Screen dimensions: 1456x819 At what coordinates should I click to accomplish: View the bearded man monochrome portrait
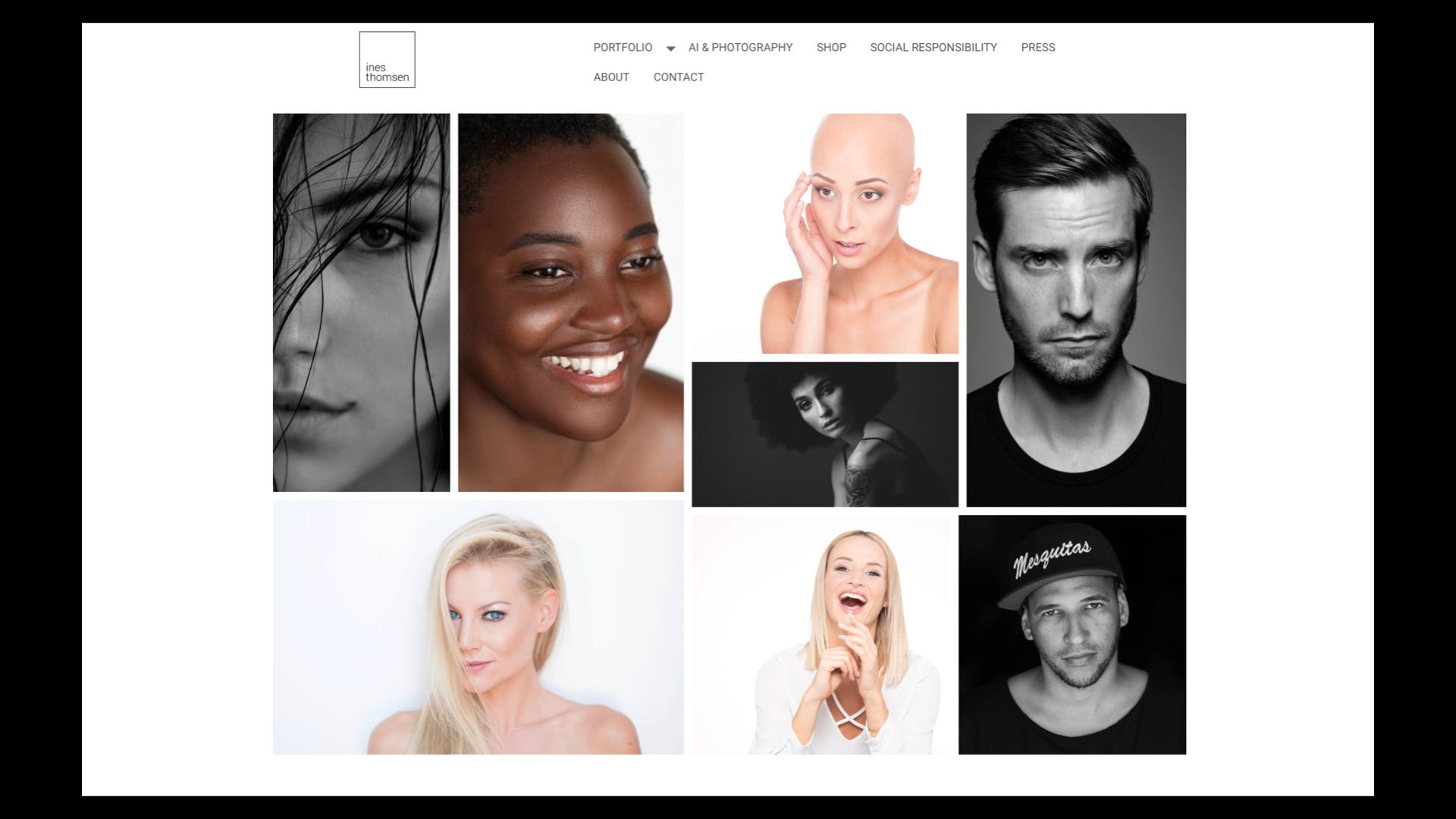(1075, 310)
